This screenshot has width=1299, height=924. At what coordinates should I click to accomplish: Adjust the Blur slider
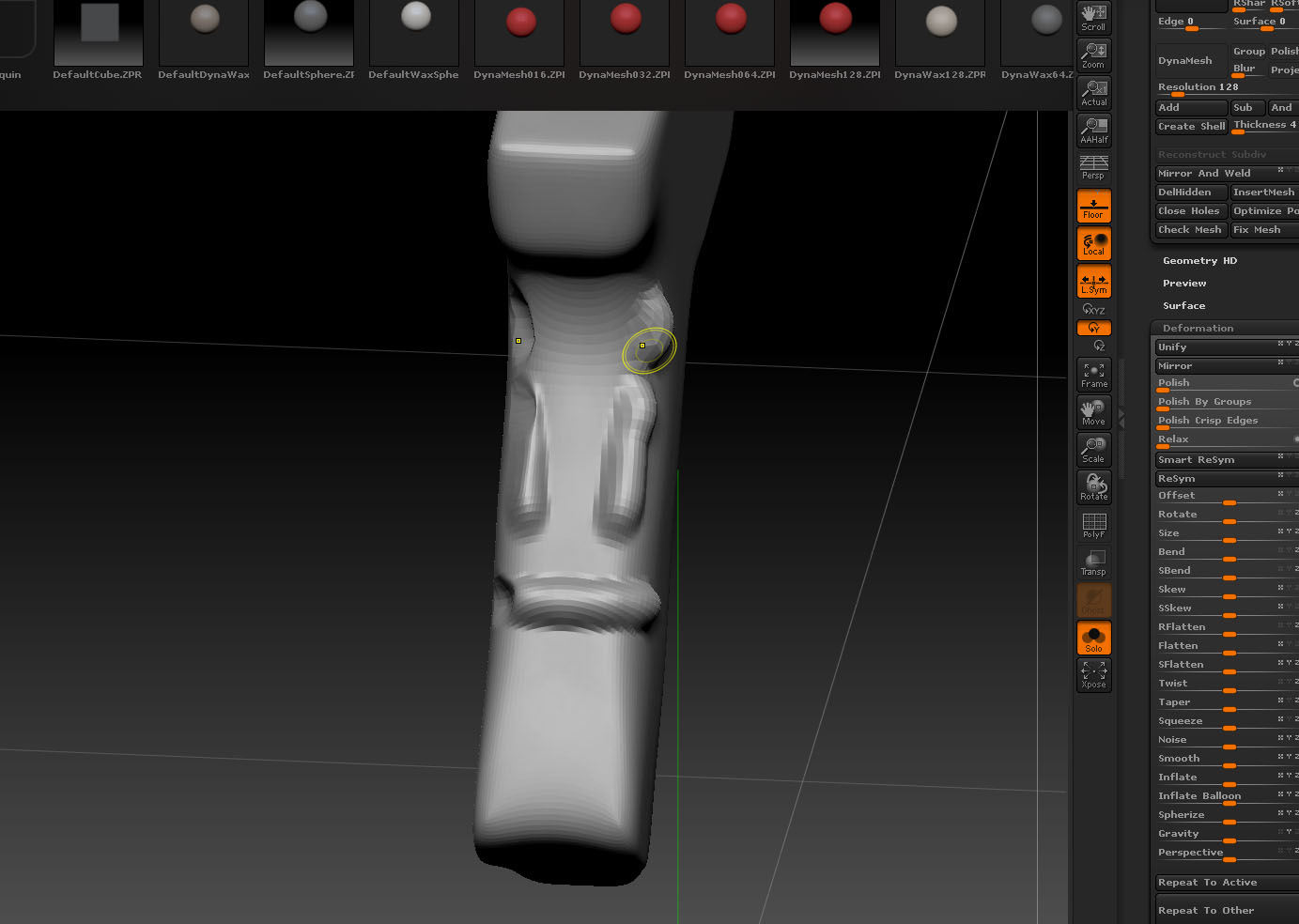[1247, 69]
